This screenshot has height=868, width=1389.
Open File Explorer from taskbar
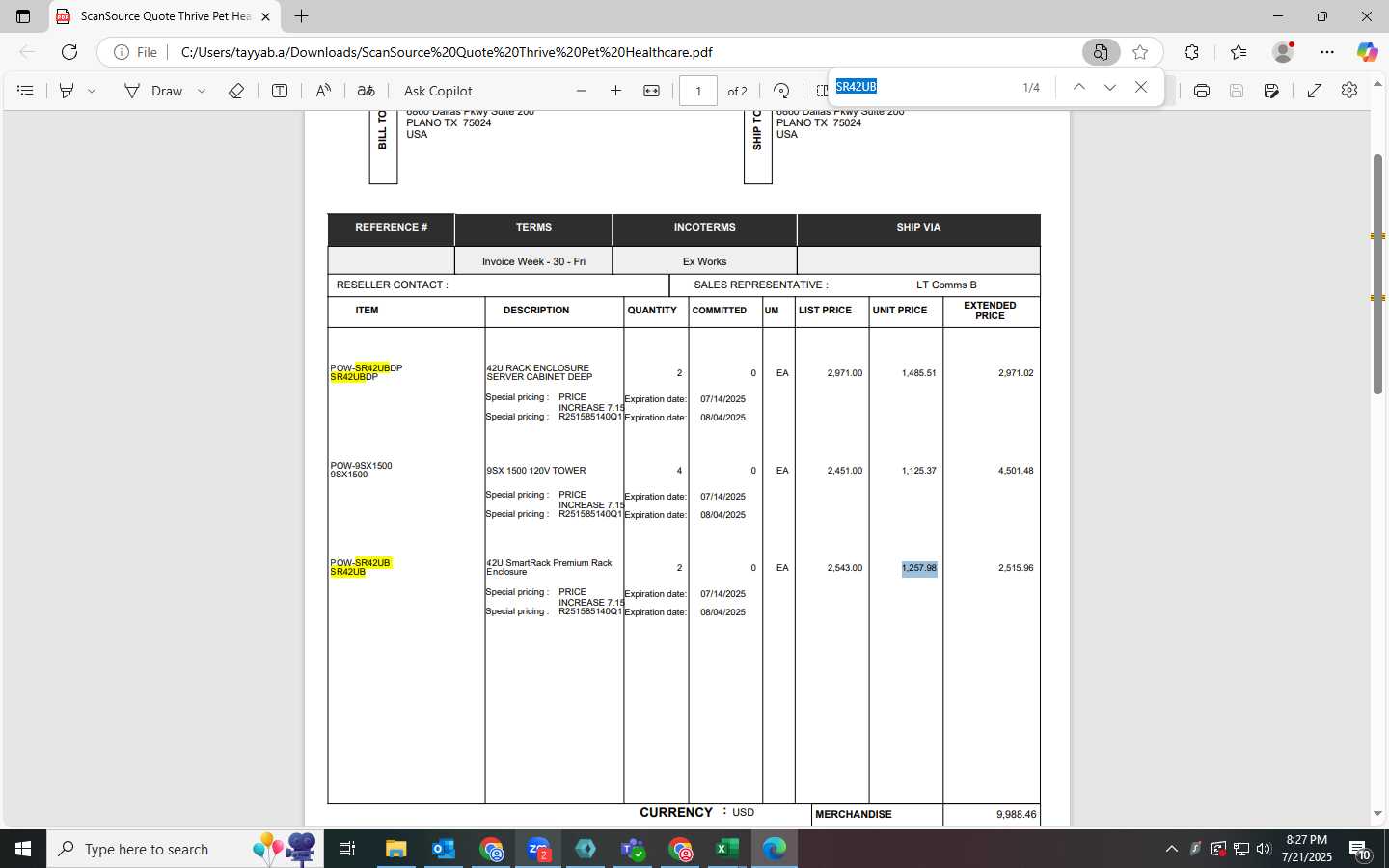396,849
